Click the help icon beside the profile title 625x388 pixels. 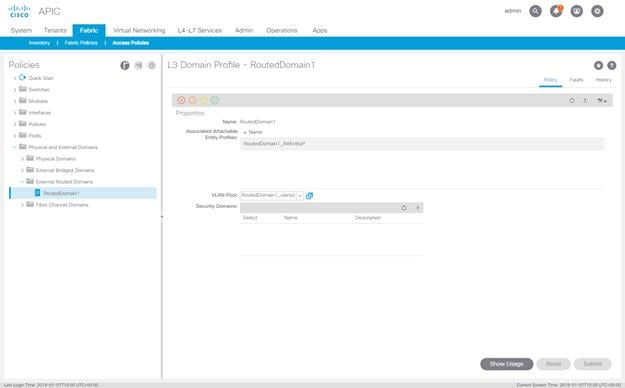(611, 65)
